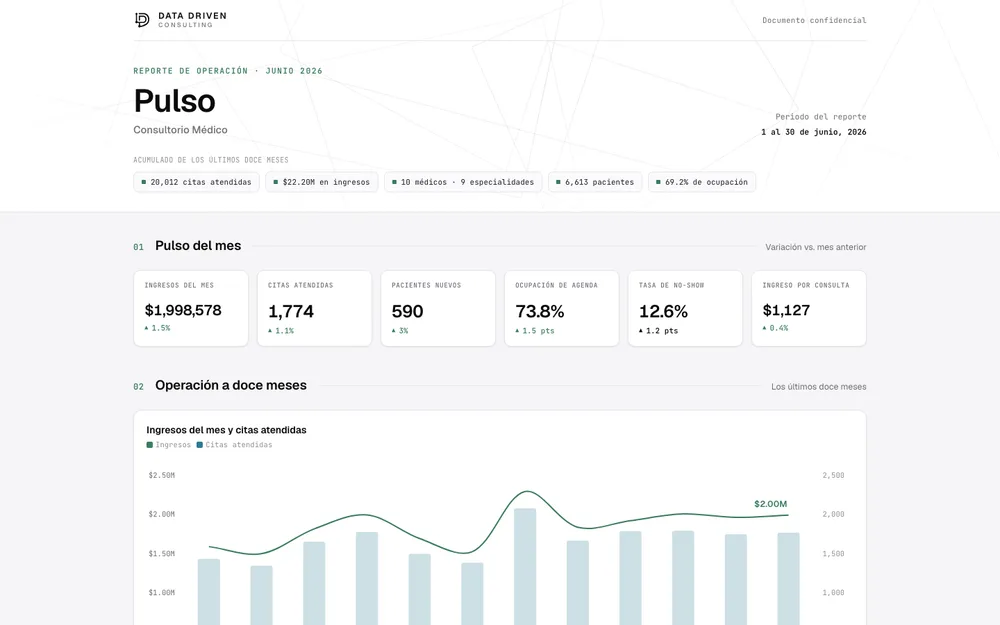Viewport: 1000px width, 625px height.
Task: Click the '12.6%' no-show rate value
Action: [663, 311]
